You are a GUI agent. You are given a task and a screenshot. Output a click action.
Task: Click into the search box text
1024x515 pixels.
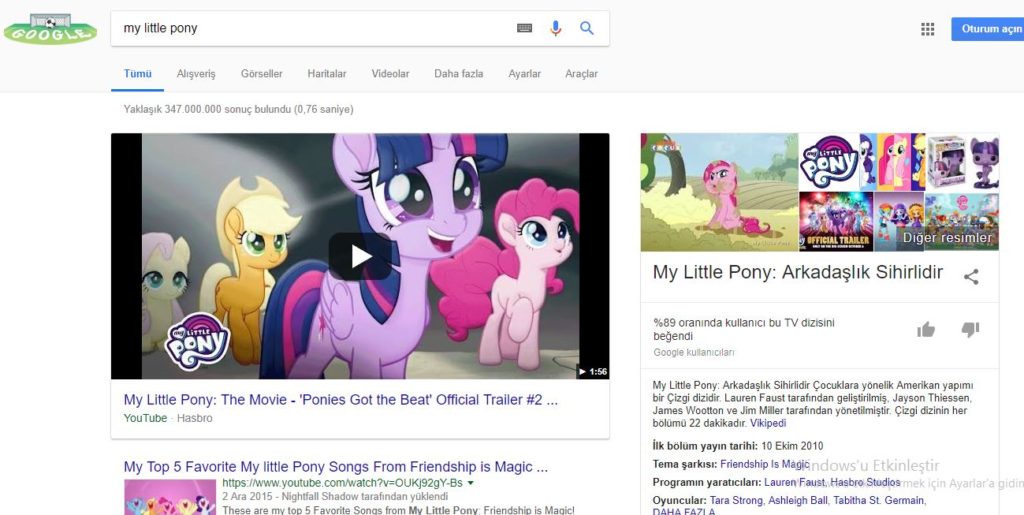pos(300,29)
